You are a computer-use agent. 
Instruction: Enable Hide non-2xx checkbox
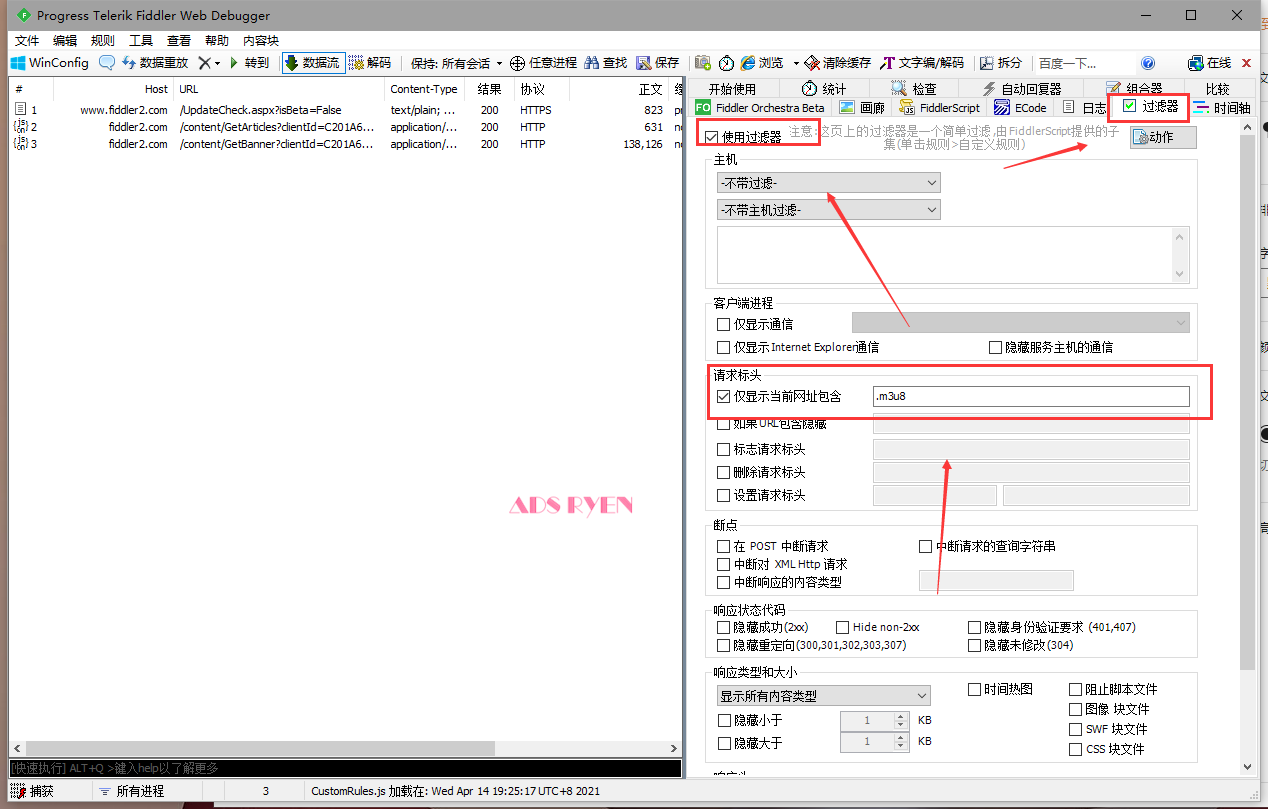pyautogui.click(x=843, y=627)
